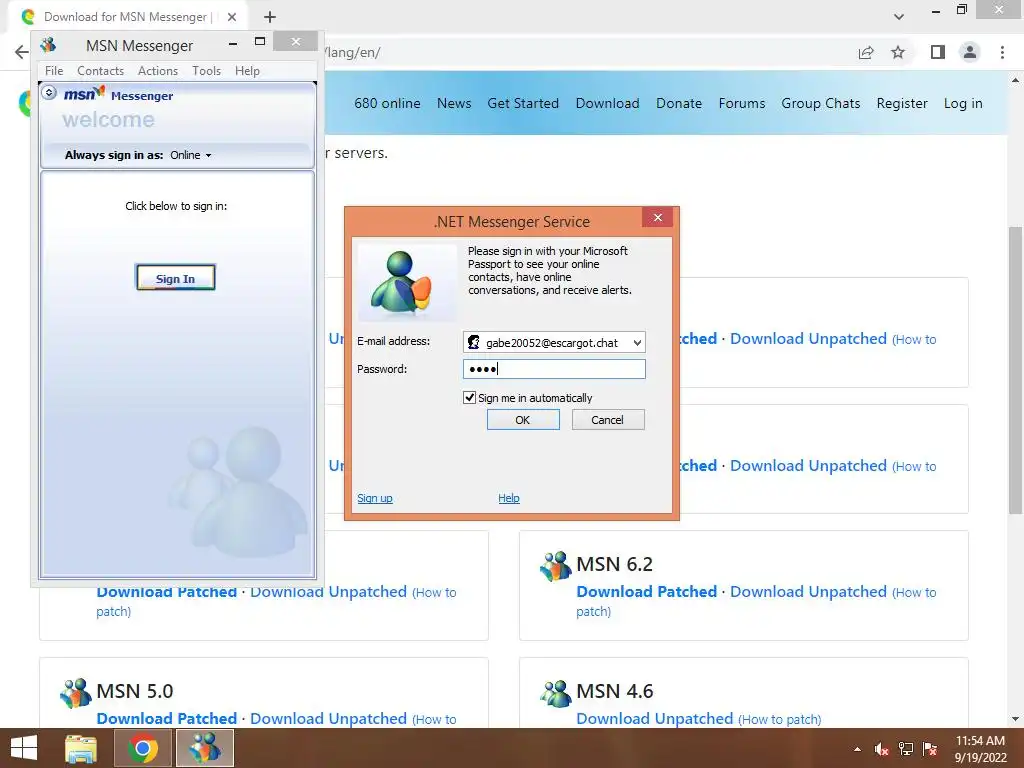Click Download Unpatched for MSN 6.2
This screenshot has height=768, width=1024.
808,592
